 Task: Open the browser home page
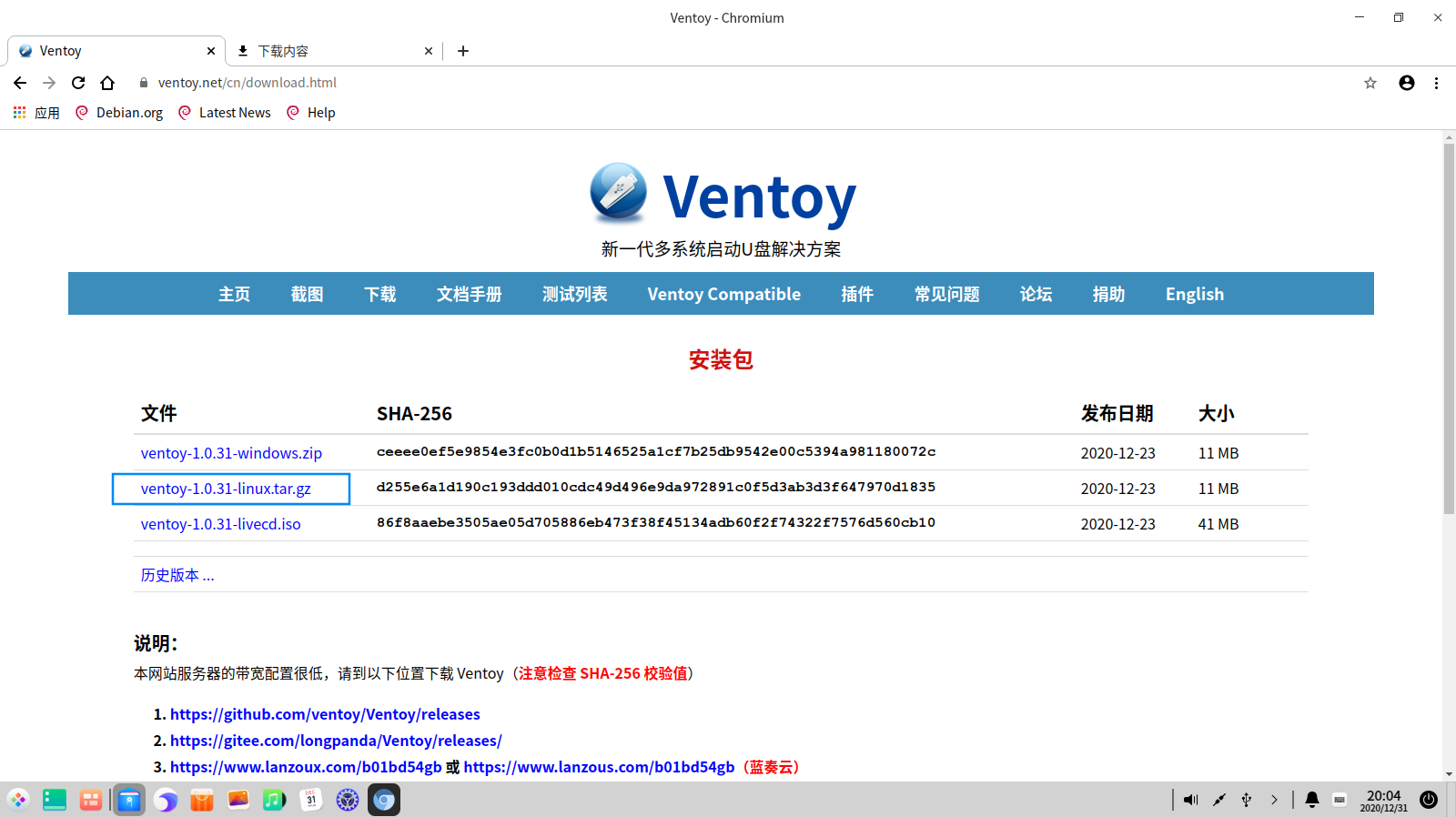[x=107, y=83]
